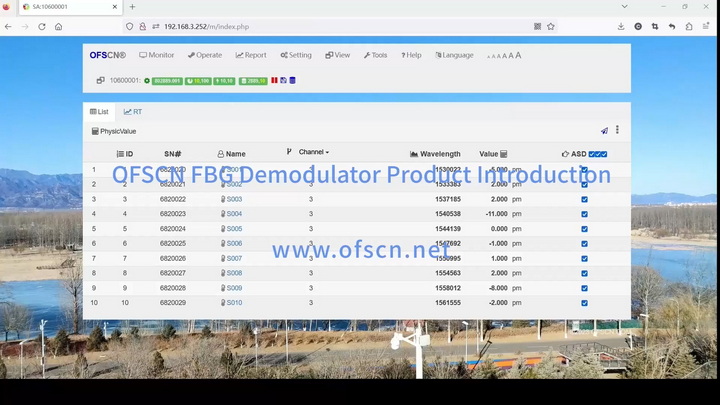720x405 pixels.
Task: Click the lock icon in address bar
Action: (143, 27)
